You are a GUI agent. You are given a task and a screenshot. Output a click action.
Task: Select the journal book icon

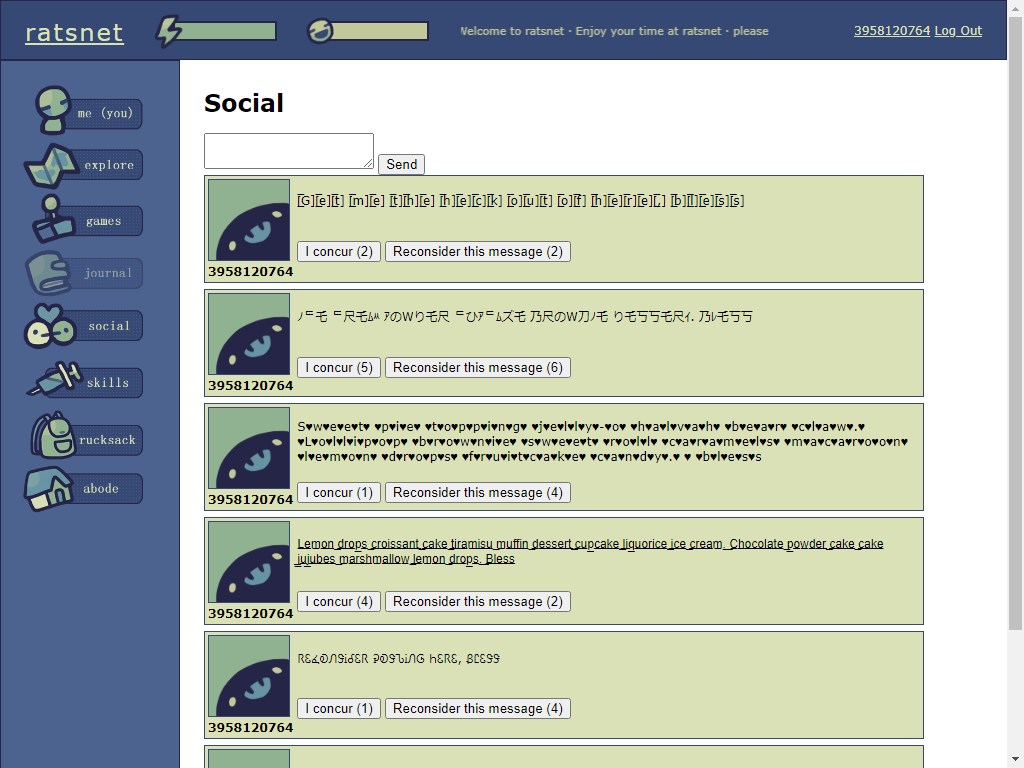point(48,272)
